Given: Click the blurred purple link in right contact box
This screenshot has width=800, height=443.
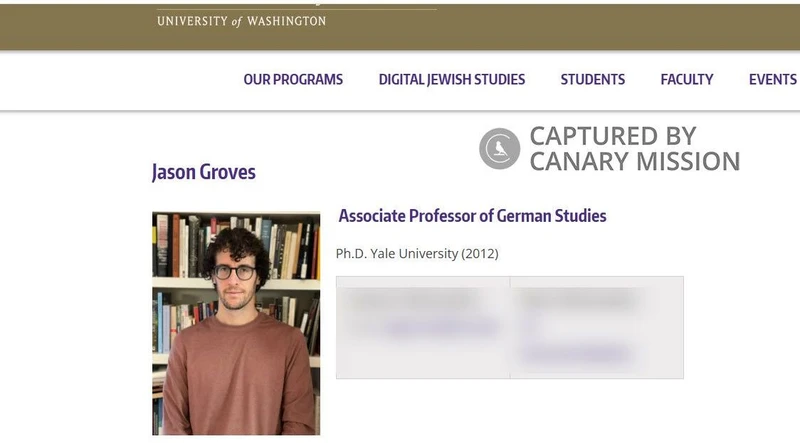Looking at the screenshot, I should pos(577,353).
